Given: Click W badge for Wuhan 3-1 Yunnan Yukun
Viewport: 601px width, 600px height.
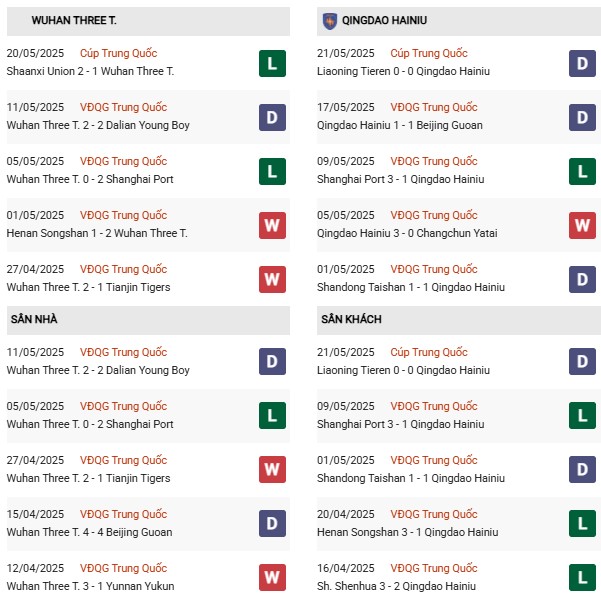Looking at the screenshot, I should pyautogui.click(x=272, y=577).
